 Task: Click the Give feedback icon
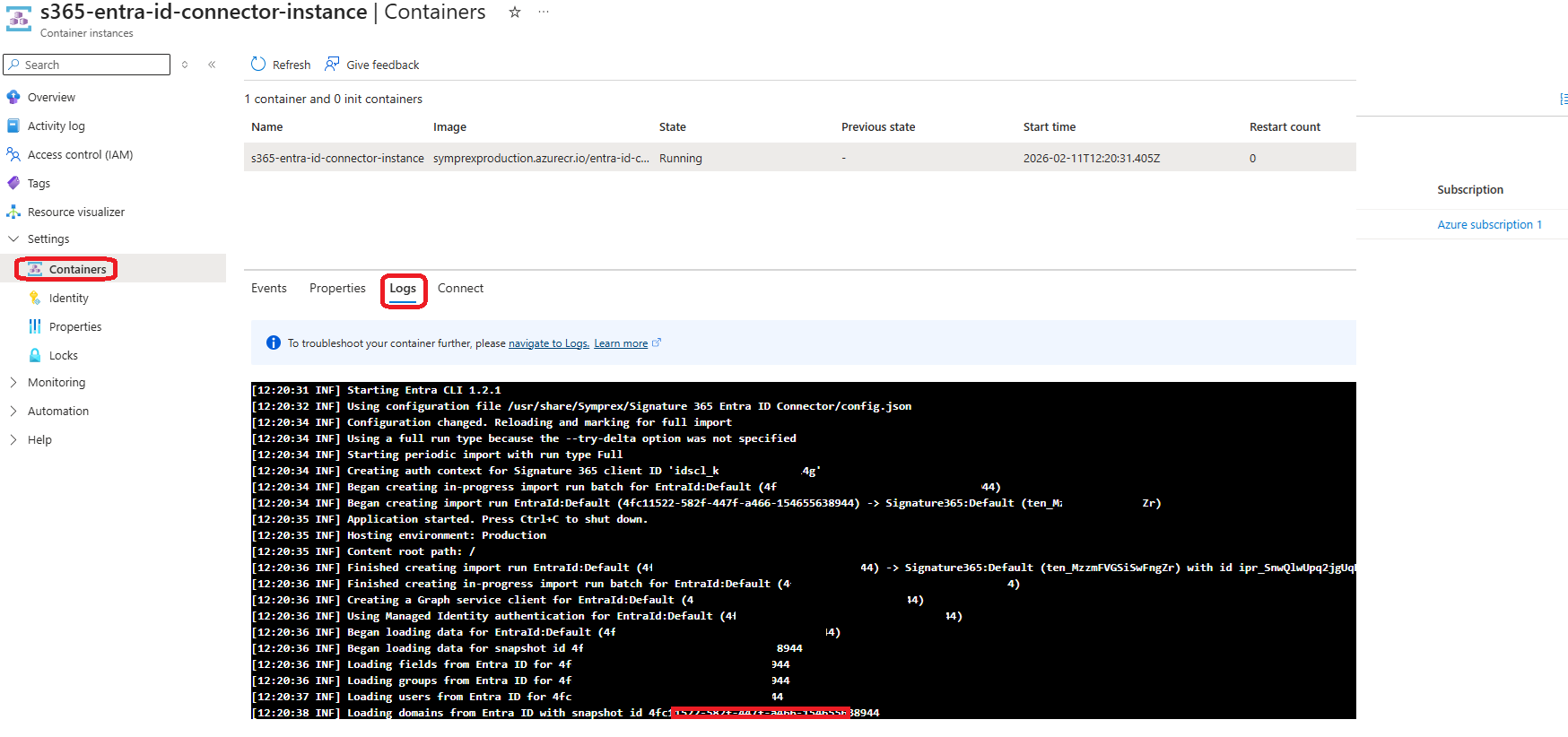click(x=332, y=64)
